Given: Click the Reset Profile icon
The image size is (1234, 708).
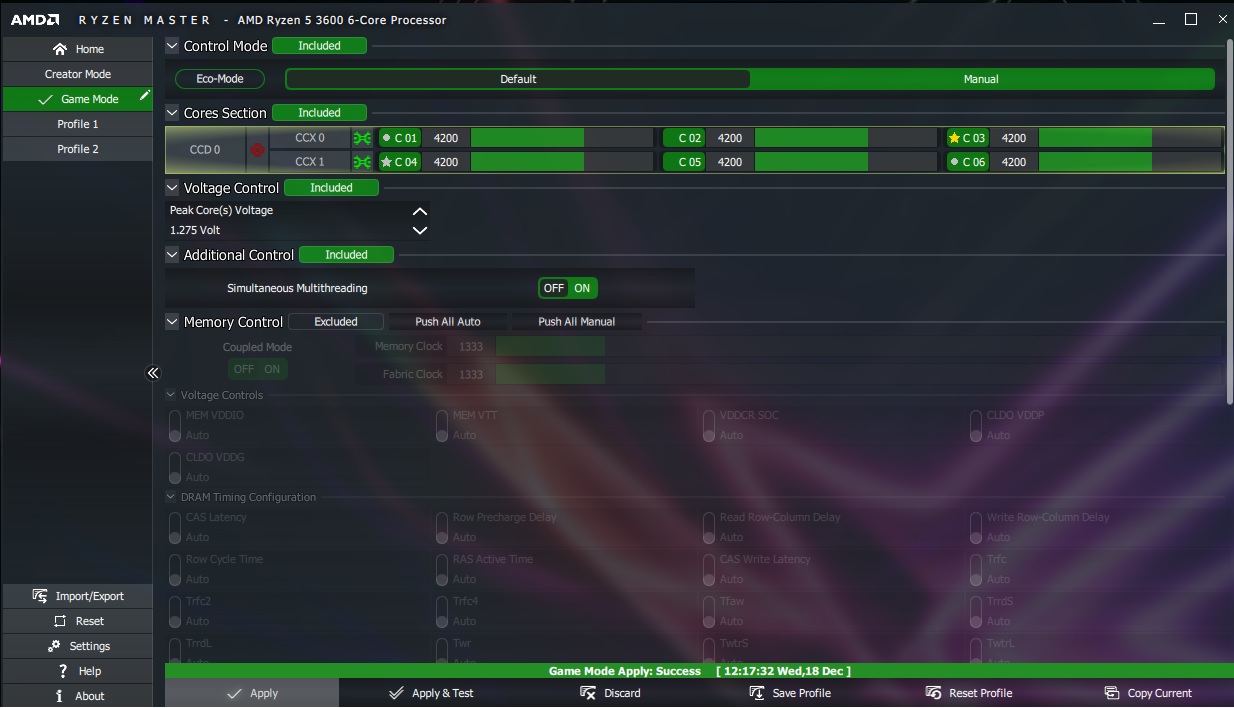Looking at the screenshot, I should (933, 693).
